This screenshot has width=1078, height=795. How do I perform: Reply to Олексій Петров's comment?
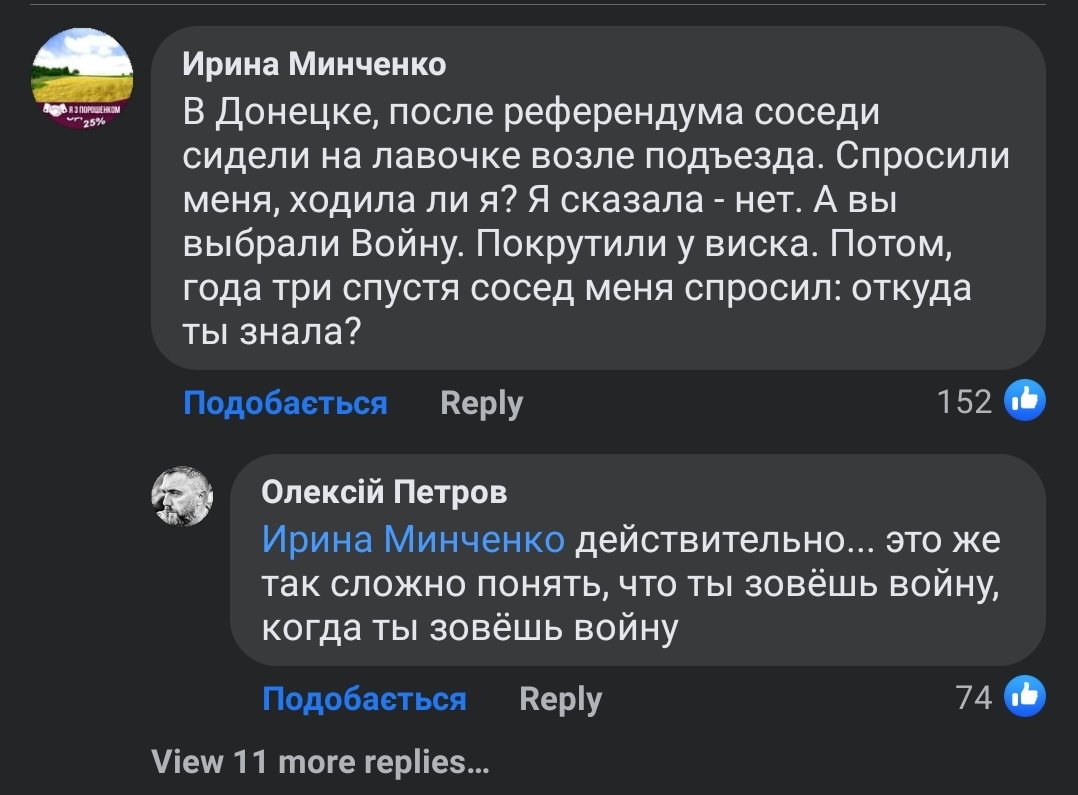[560, 698]
